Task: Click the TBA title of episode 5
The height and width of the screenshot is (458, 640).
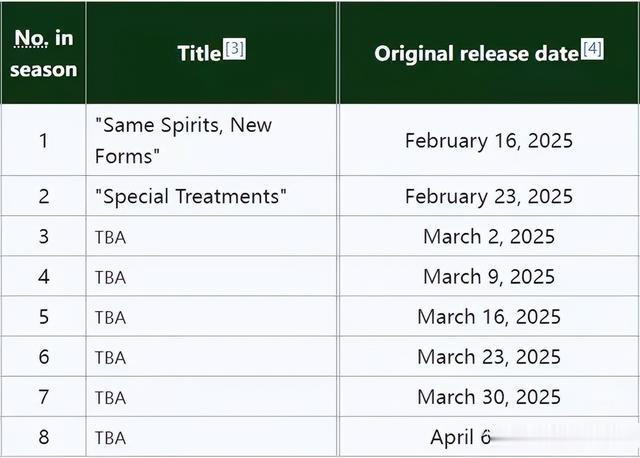Action: pyautogui.click(x=110, y=318)
